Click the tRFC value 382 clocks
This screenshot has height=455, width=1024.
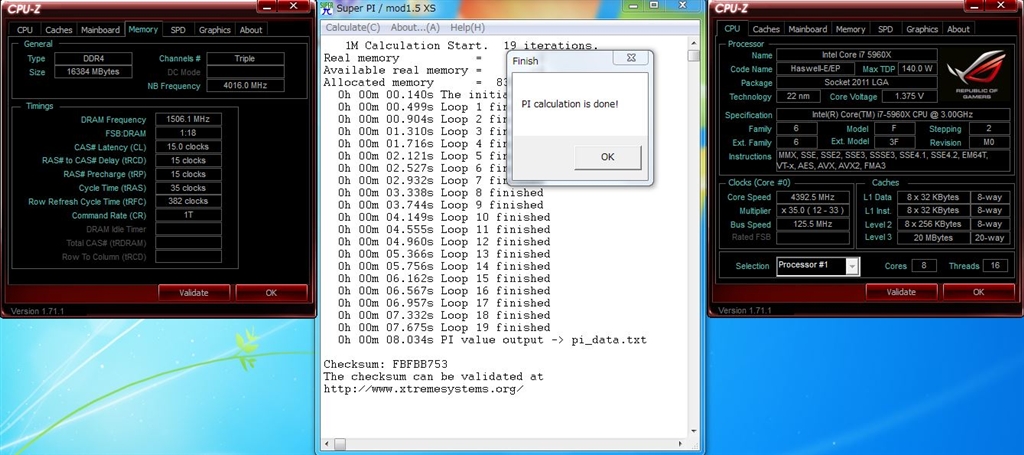(x=188, y=202)
